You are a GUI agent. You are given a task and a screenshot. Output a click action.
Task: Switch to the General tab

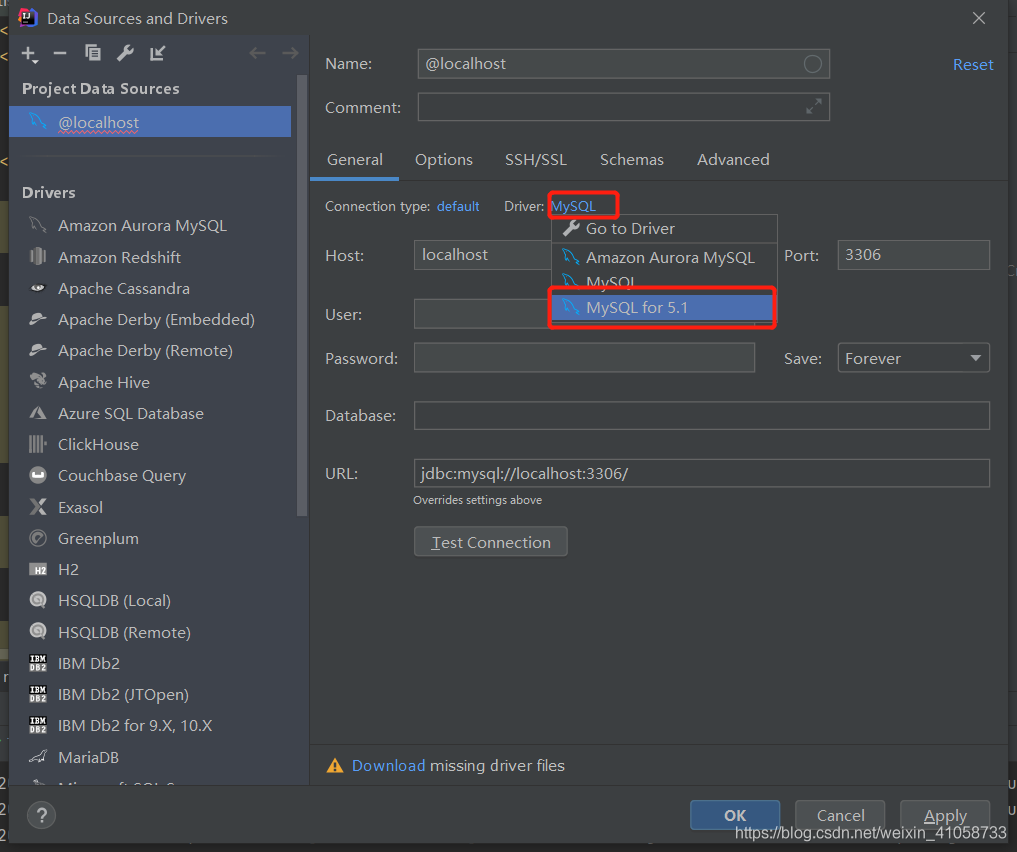355,160
